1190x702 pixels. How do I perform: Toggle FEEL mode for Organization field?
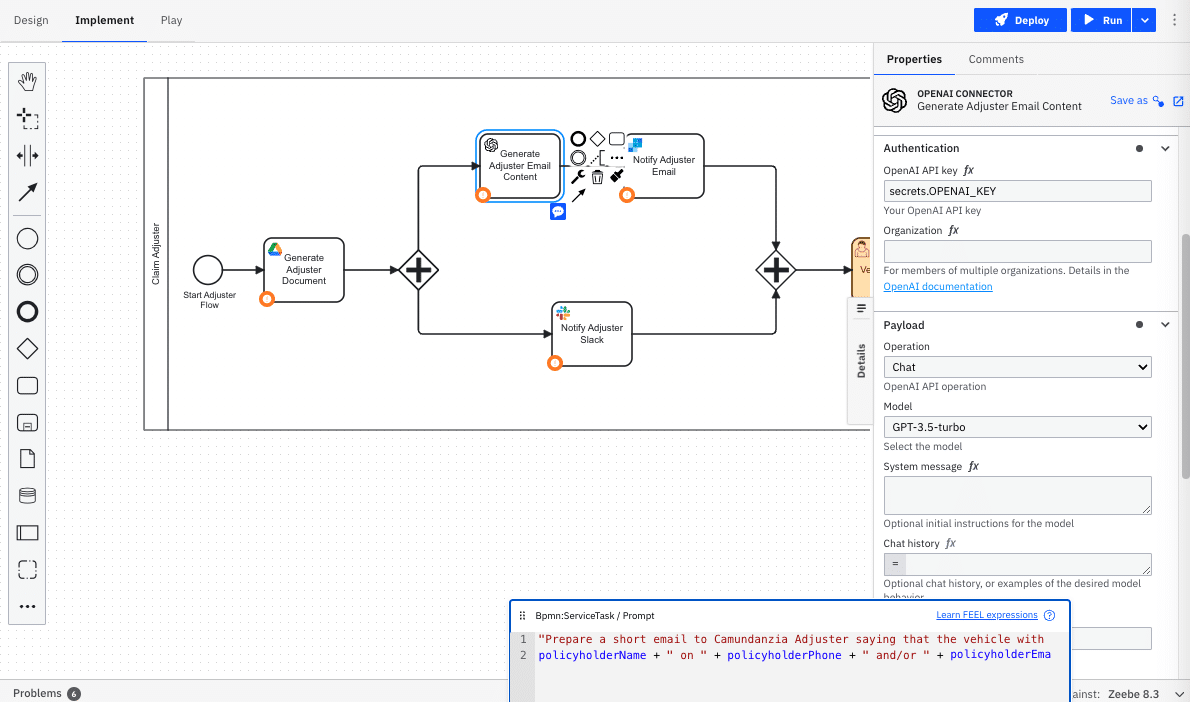954,231
